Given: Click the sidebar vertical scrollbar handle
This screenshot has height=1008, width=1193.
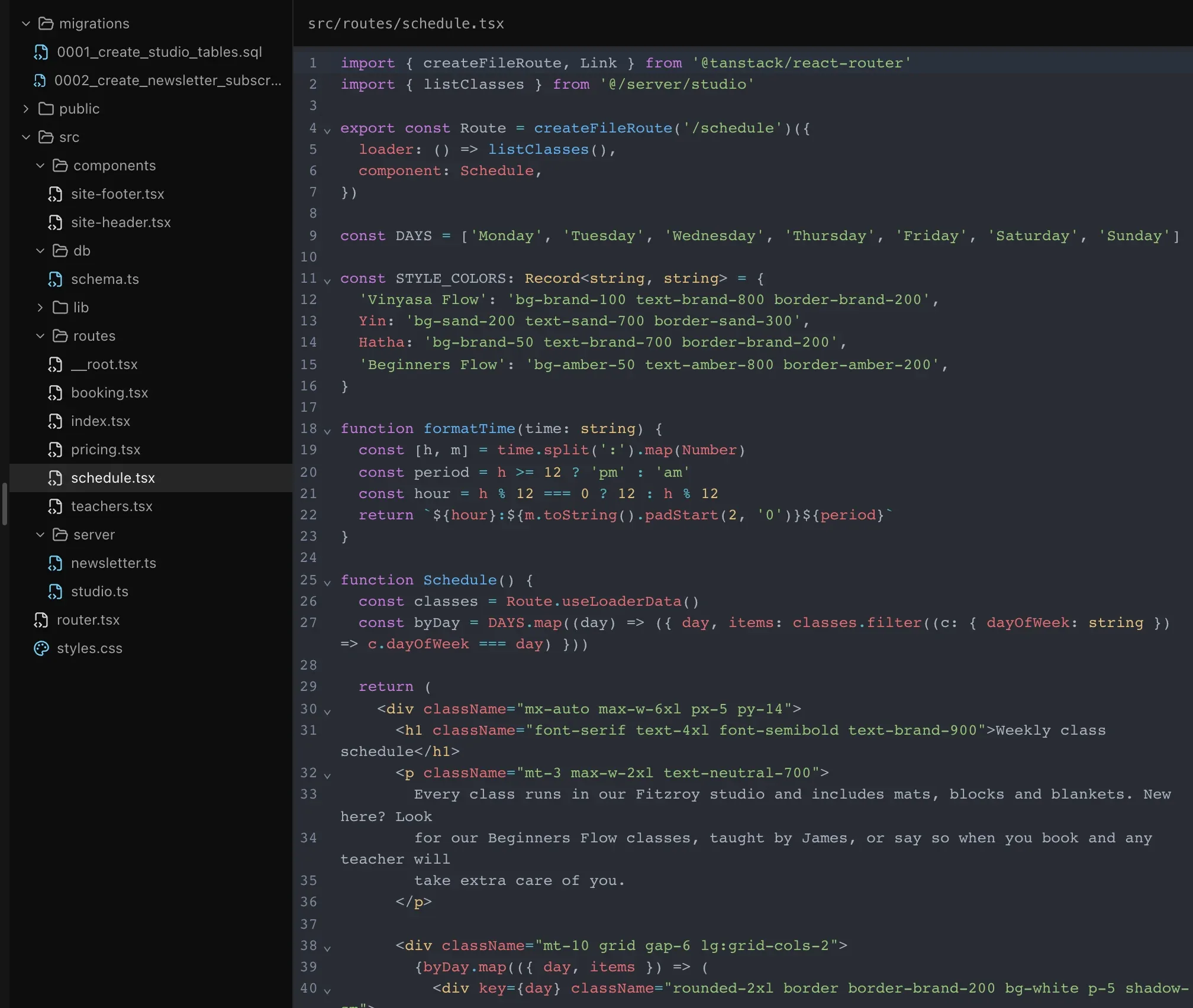Looking at the screenshot, I should pyautogui.click(x=5, y=504).
